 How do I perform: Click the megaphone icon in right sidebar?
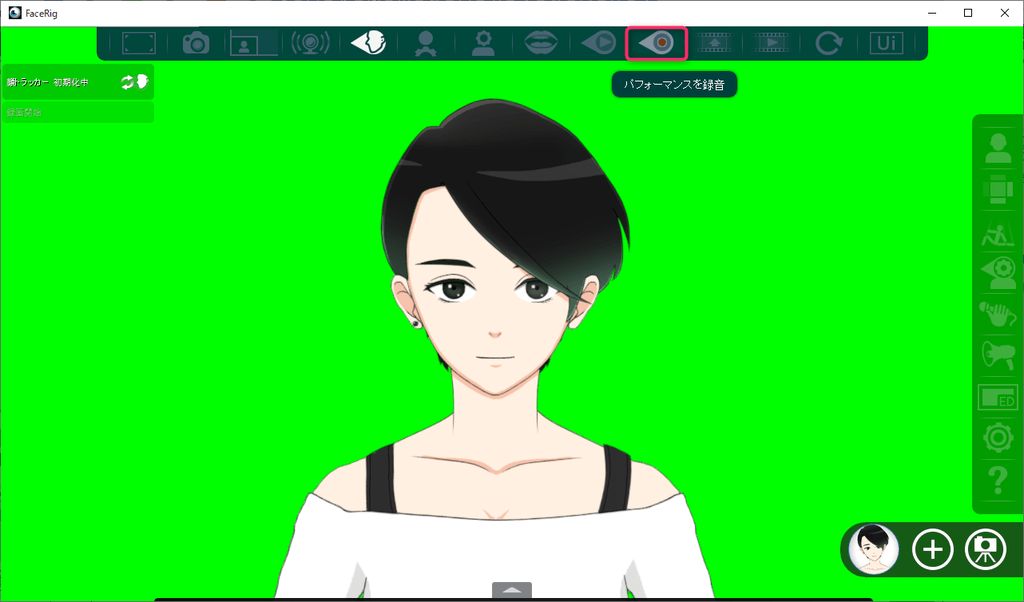997,354
